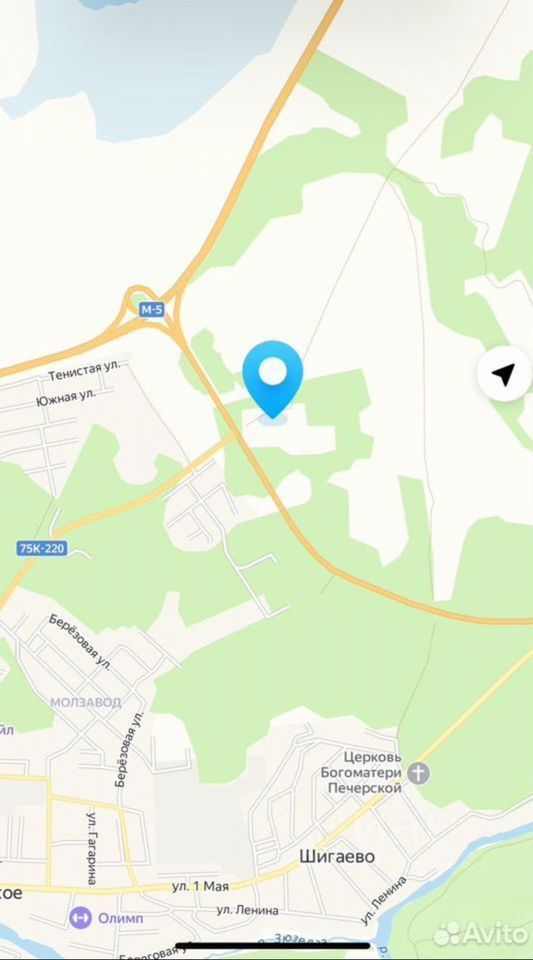Tap the purple Олимп gym icon
This screenshot has height=960, width=533.
pyautogui.click(x=80, y=918)
